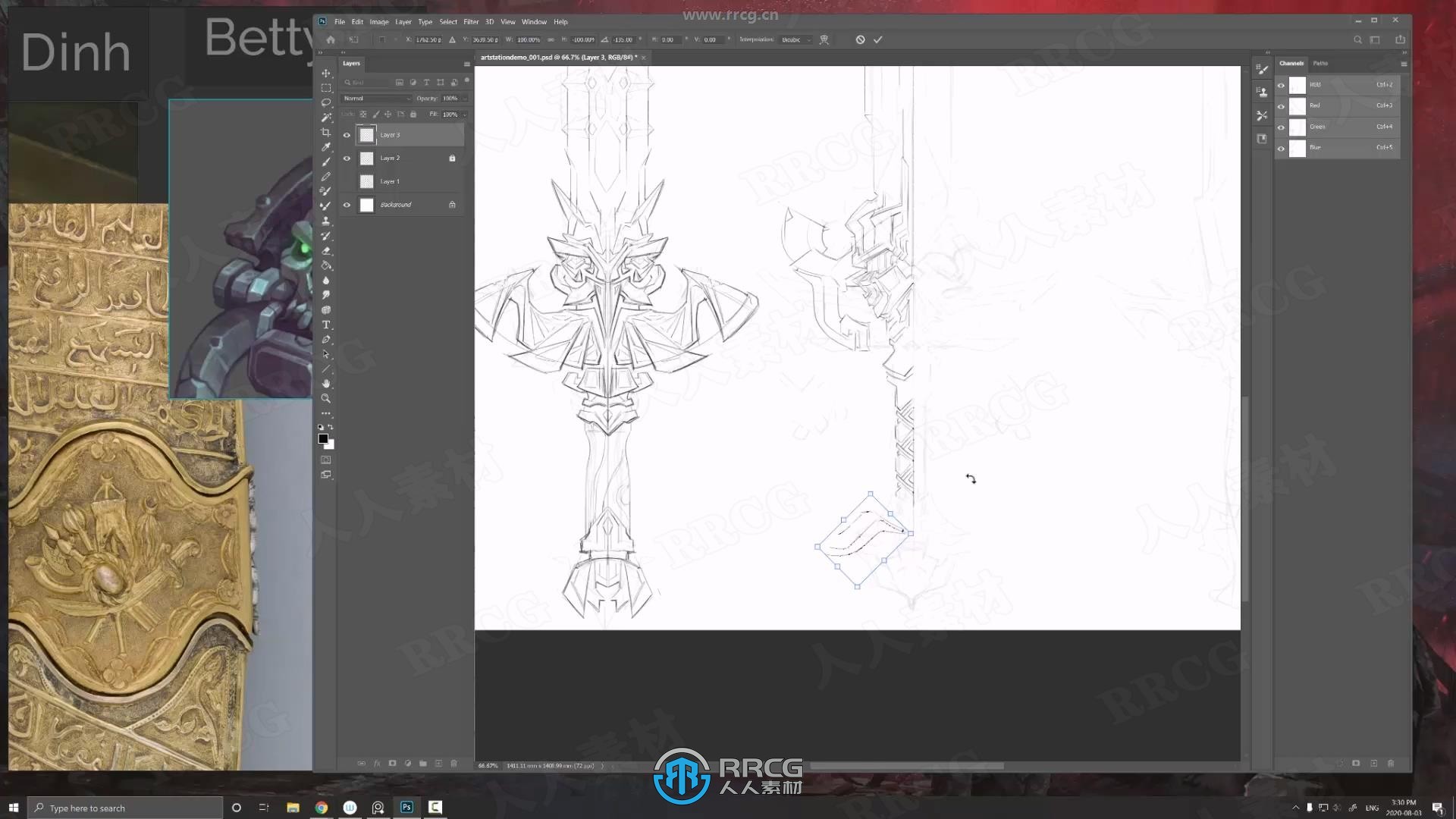Hide the Background layer eye
Screen dimensions: 1456x819
[x=347, y=205]
